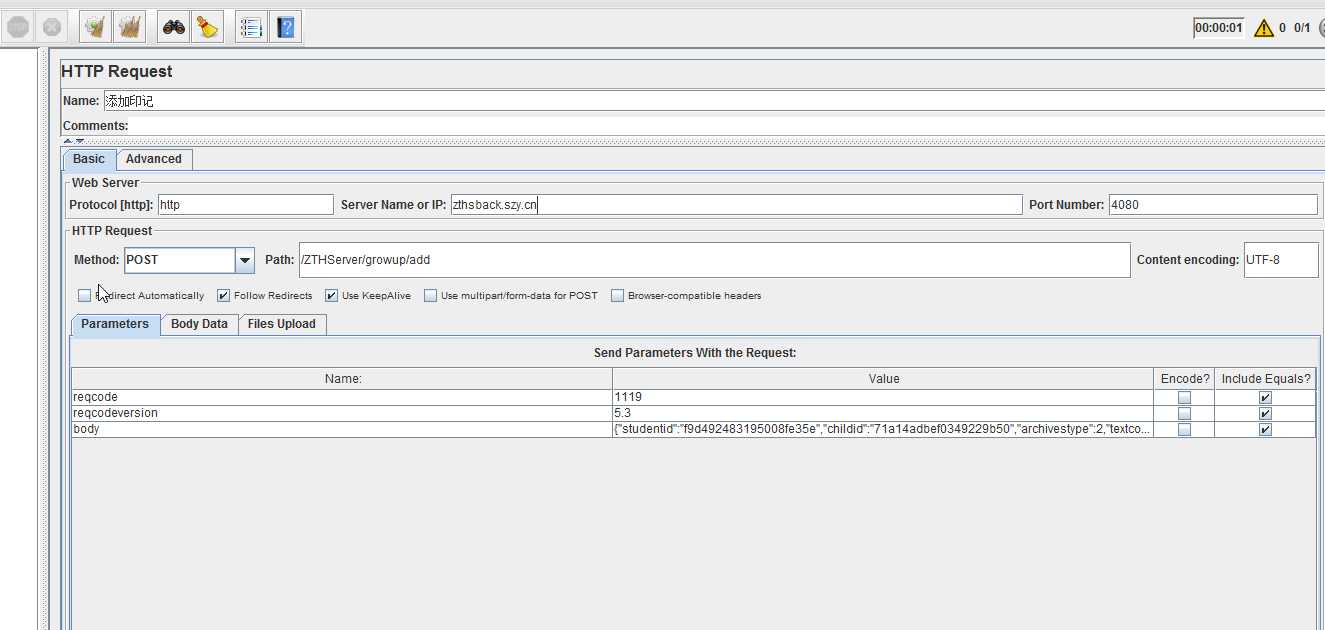Screen dimensions: 1325x630
Task: Click the Encode? column header
Action: (x=1185, y=379)
